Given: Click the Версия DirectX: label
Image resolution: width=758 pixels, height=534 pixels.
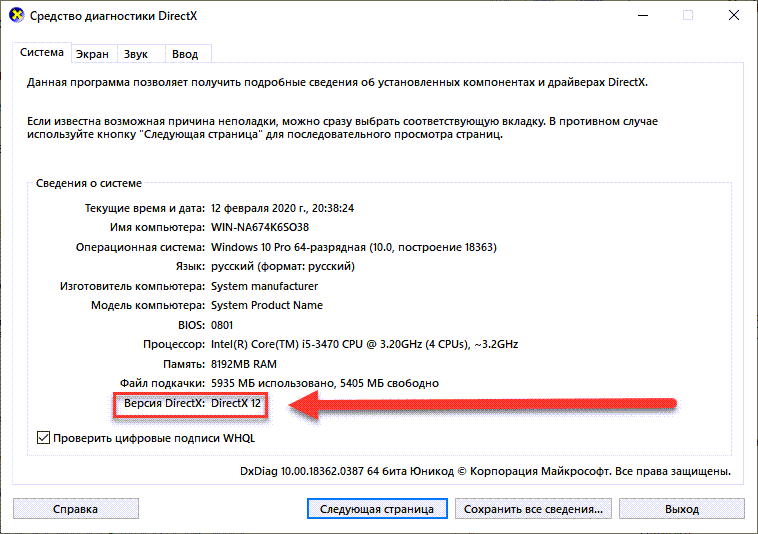Looking at the screenshot, I should pyautogui.click(x=164, y=403).
